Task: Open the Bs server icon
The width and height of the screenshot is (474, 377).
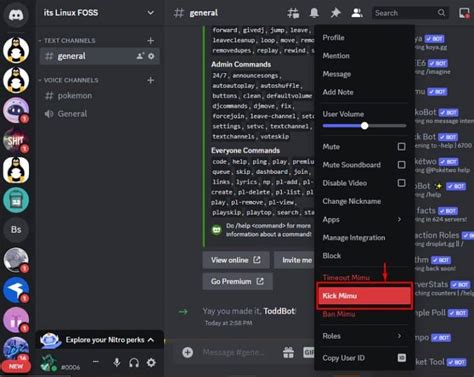Action: pyautogui.click(x=16, y=230)
